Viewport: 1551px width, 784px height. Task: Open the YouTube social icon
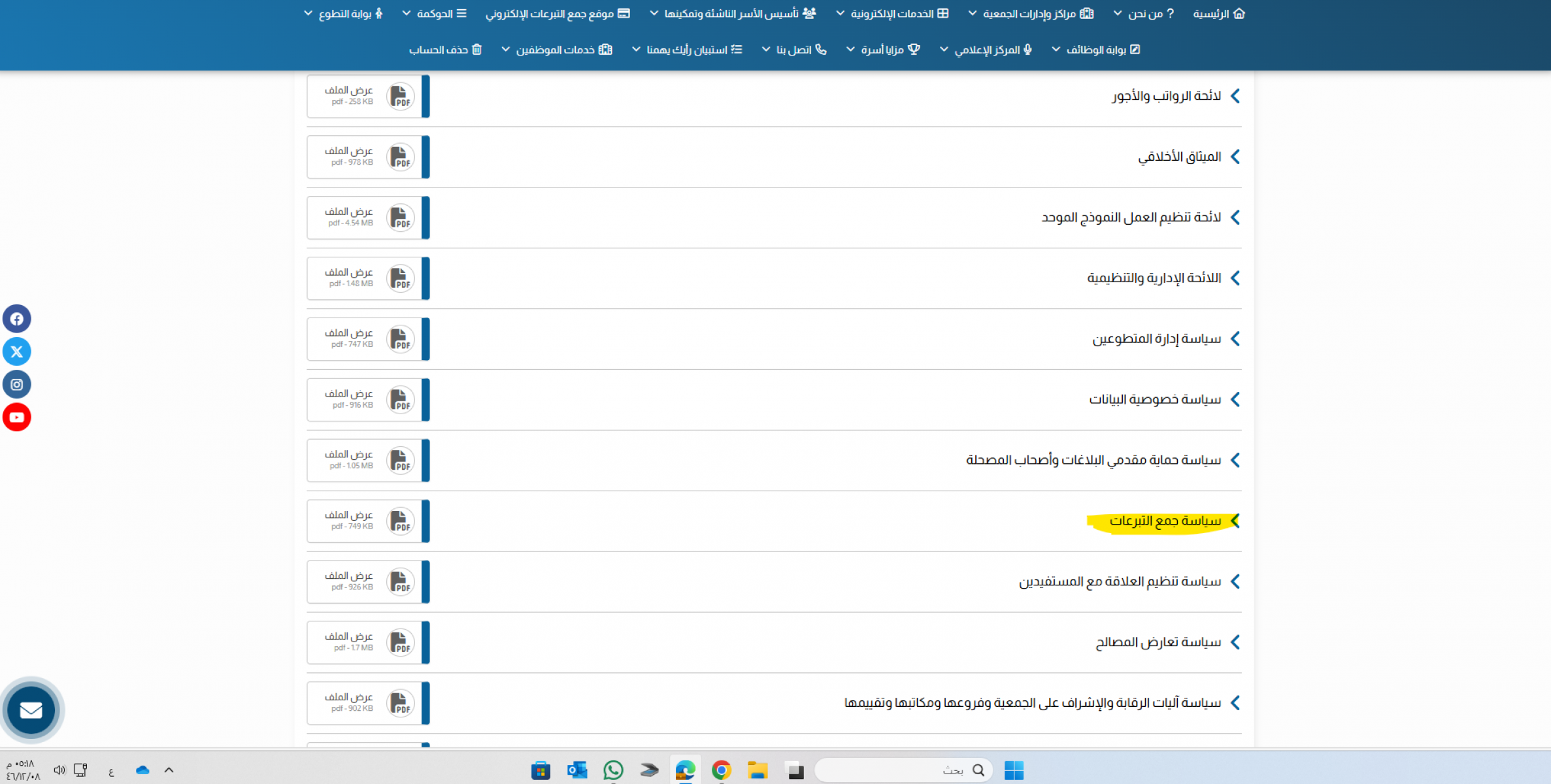pyautogui.click(x=17, y=417)
